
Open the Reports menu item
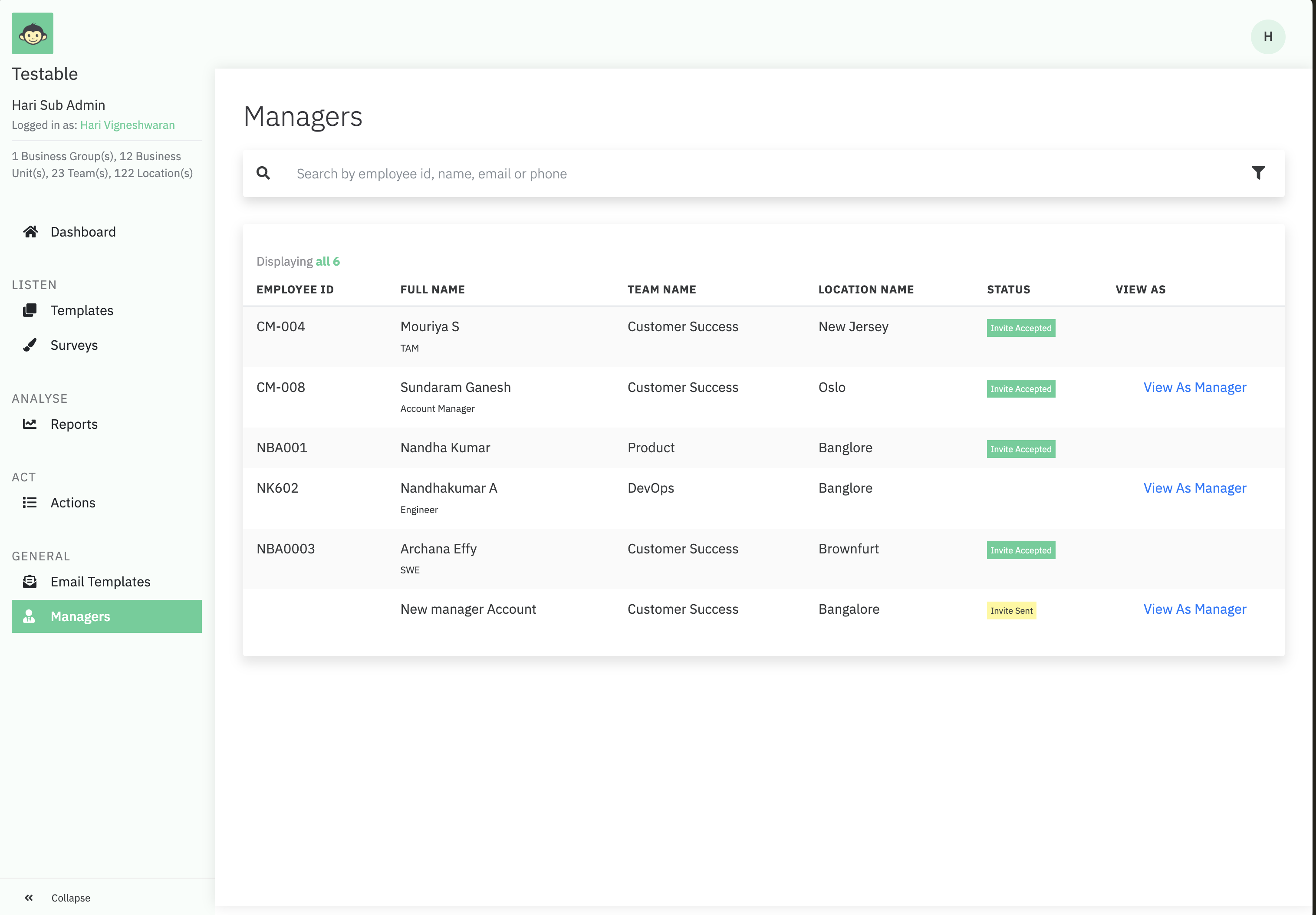[x=74, y=424]
